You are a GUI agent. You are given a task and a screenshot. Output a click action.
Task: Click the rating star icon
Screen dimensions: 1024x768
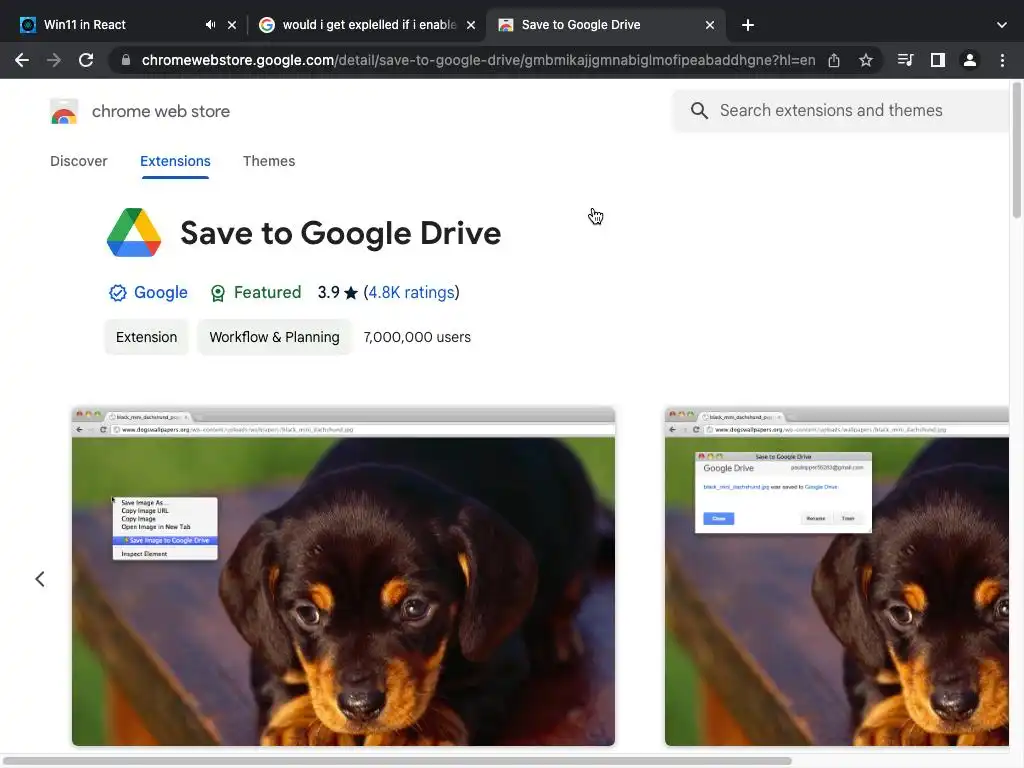coord(351,293)
